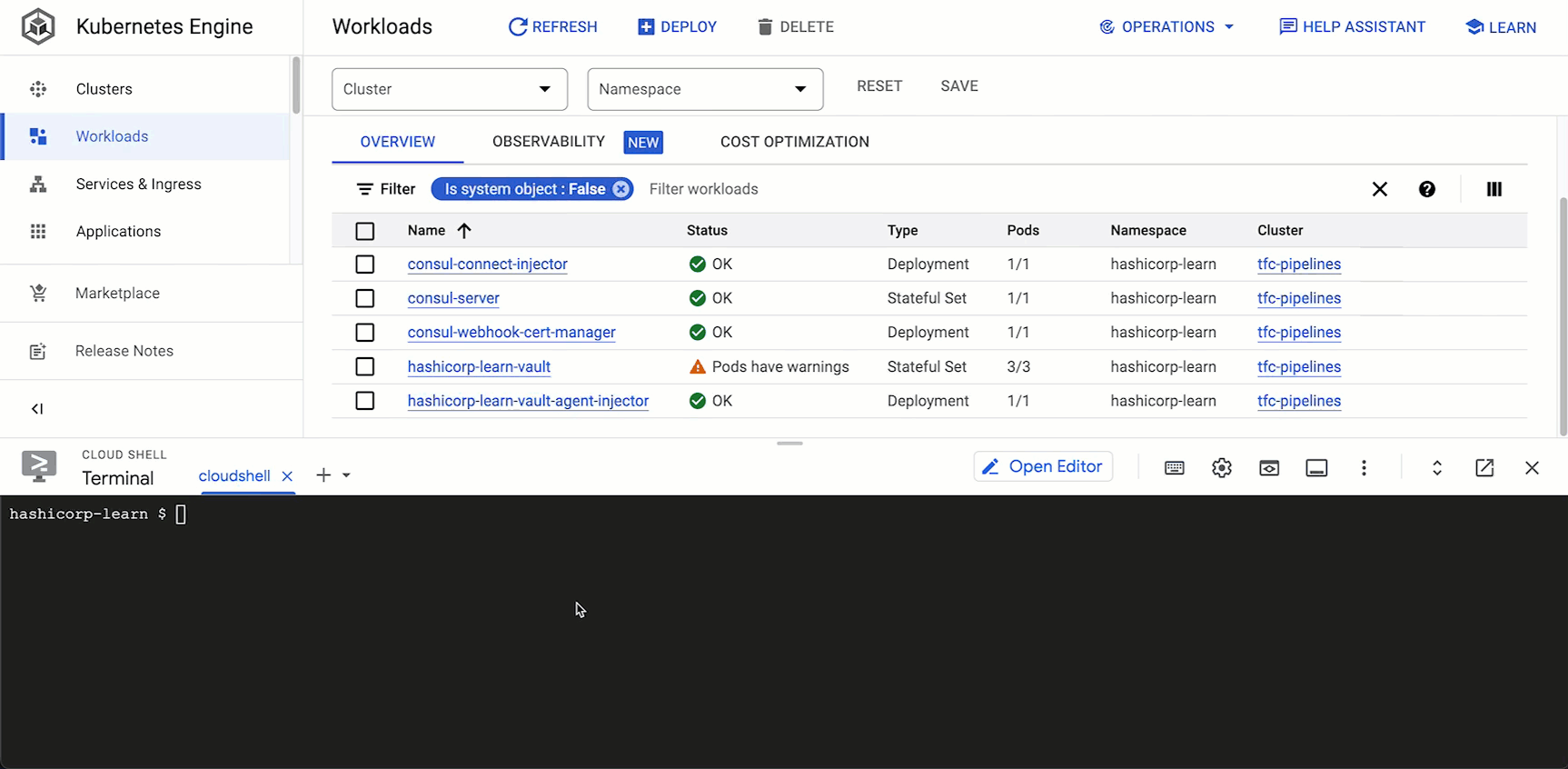
Task: Select Workloads in the sidebar
Action: [x=145, y=136]
